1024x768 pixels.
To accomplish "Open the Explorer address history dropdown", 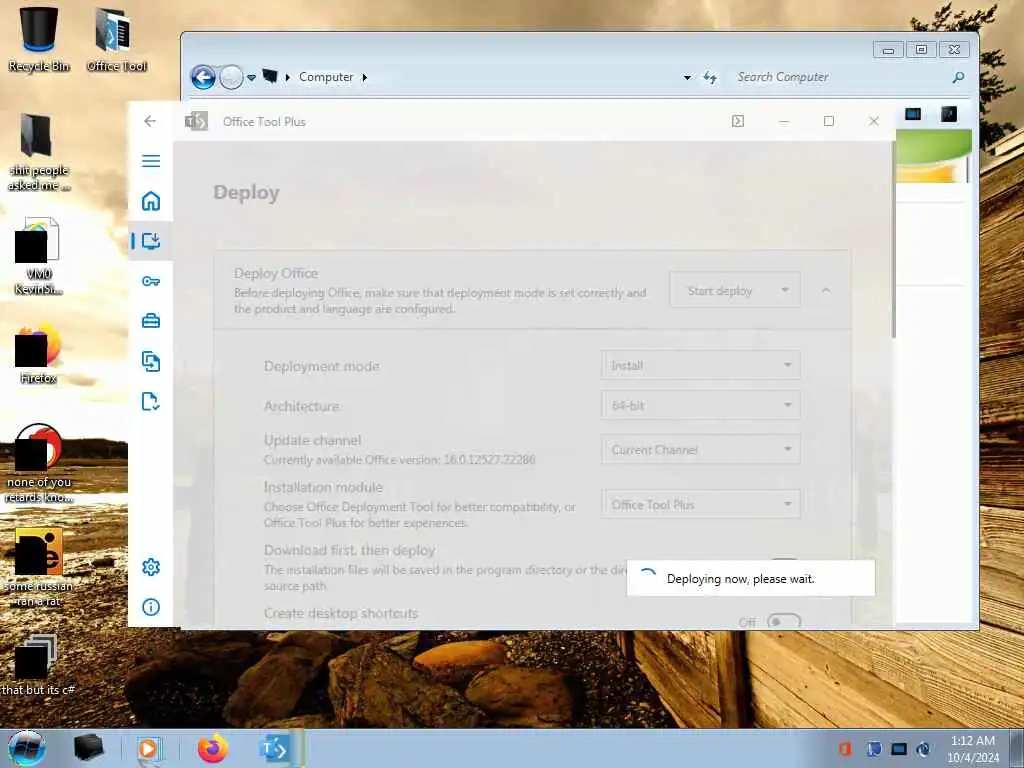I will click(687, 78).
